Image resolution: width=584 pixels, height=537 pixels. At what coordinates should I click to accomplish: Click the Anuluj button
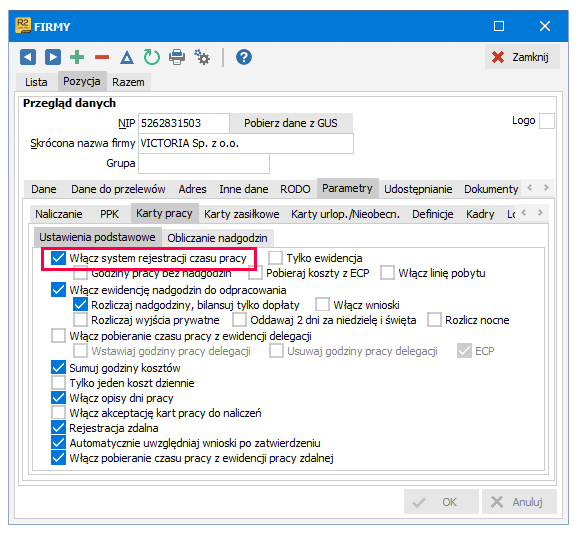pos(519,502)
